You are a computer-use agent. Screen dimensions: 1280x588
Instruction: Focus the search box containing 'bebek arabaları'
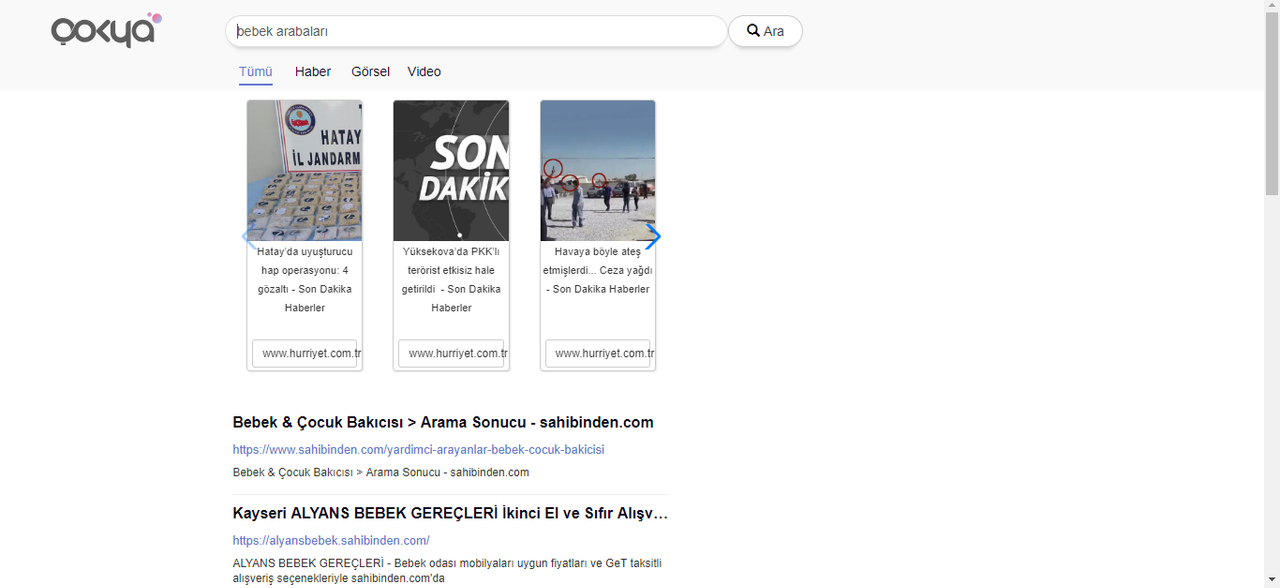[x=476, y=31]
